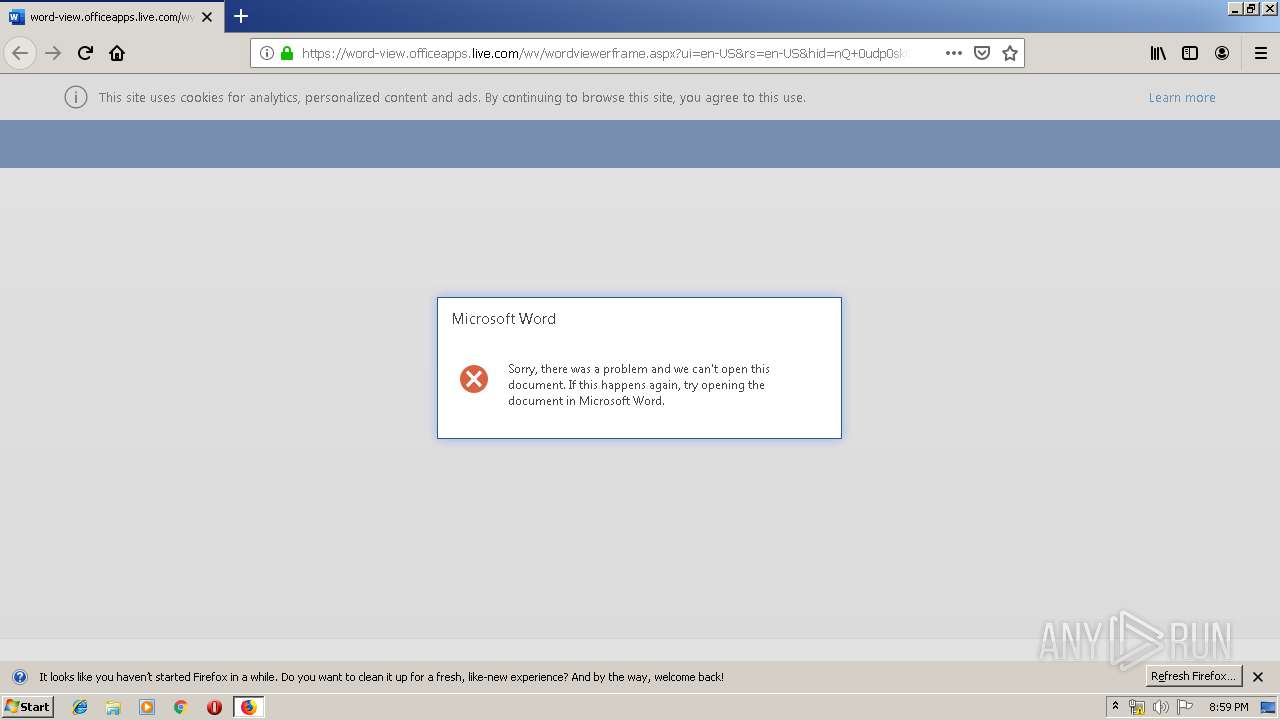Open Windows Explorer folder from taskbar

113,707
